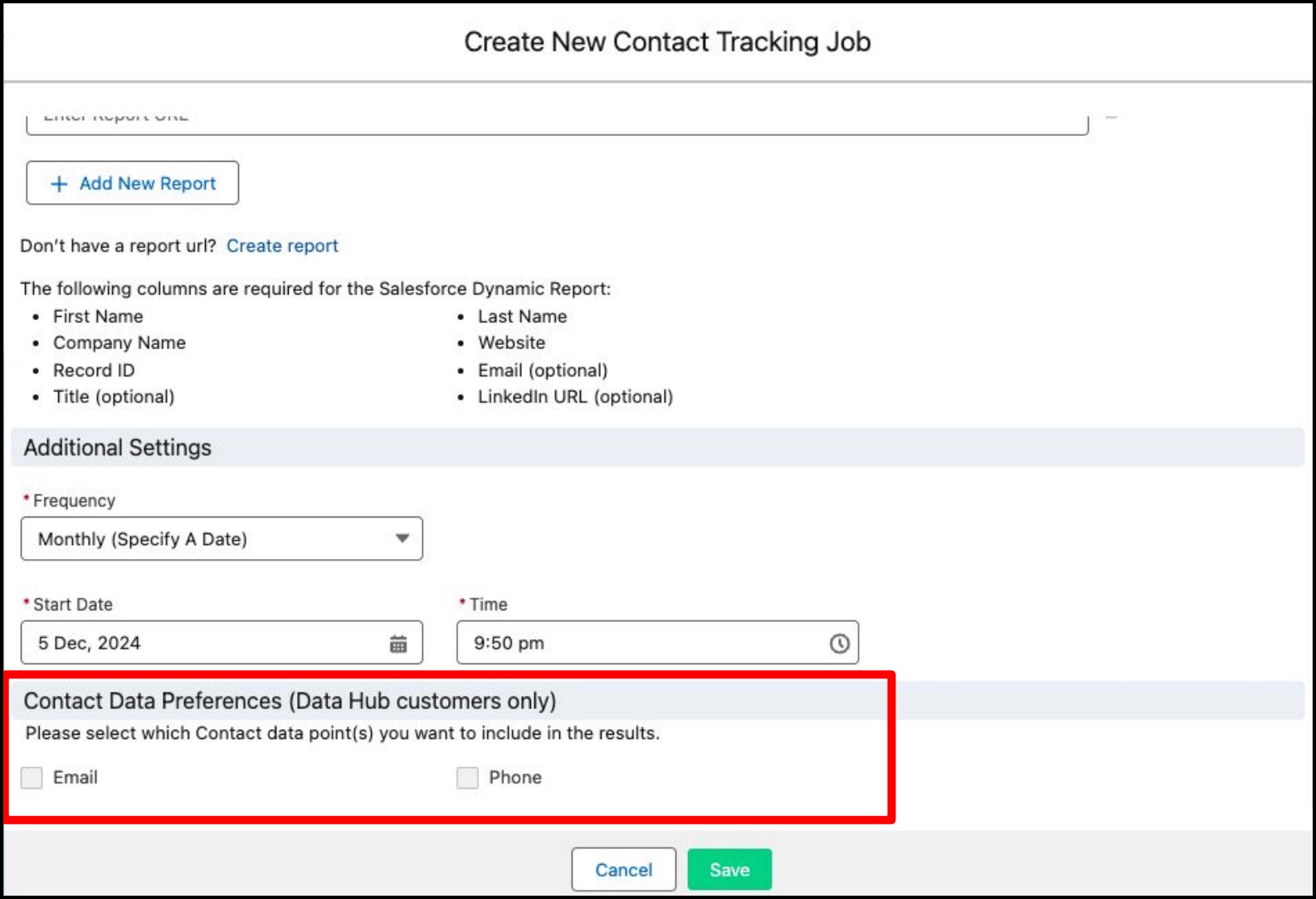This screenshot has height=899, width=1316.
Task: Focus the Start Date field showing 5 Dec, 2024
Action: [199, 644]
